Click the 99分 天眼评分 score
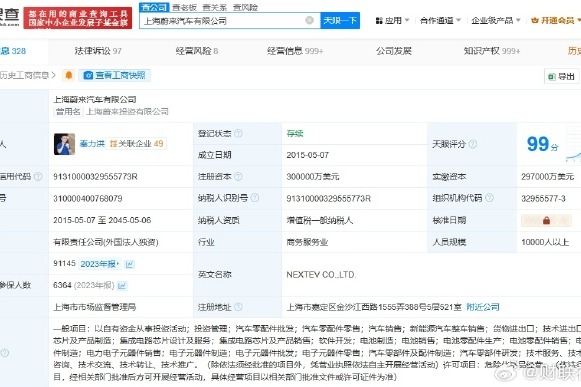581x387 pixels. click(x=542, y=144)
